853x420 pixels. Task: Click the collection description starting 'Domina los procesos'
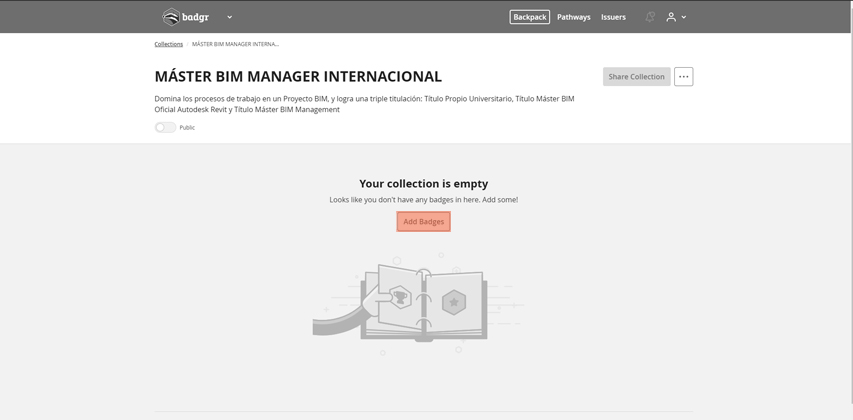pos(364,104)
